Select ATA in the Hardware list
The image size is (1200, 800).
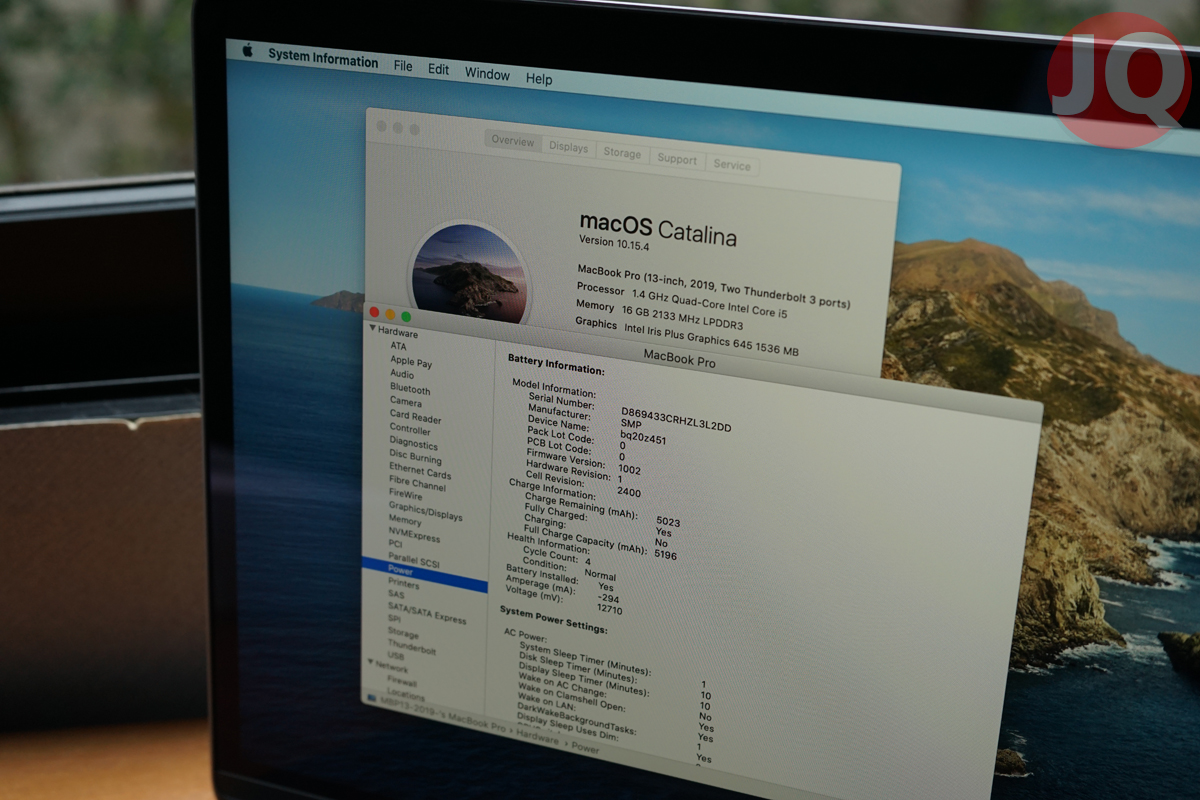tap(399, 346)
